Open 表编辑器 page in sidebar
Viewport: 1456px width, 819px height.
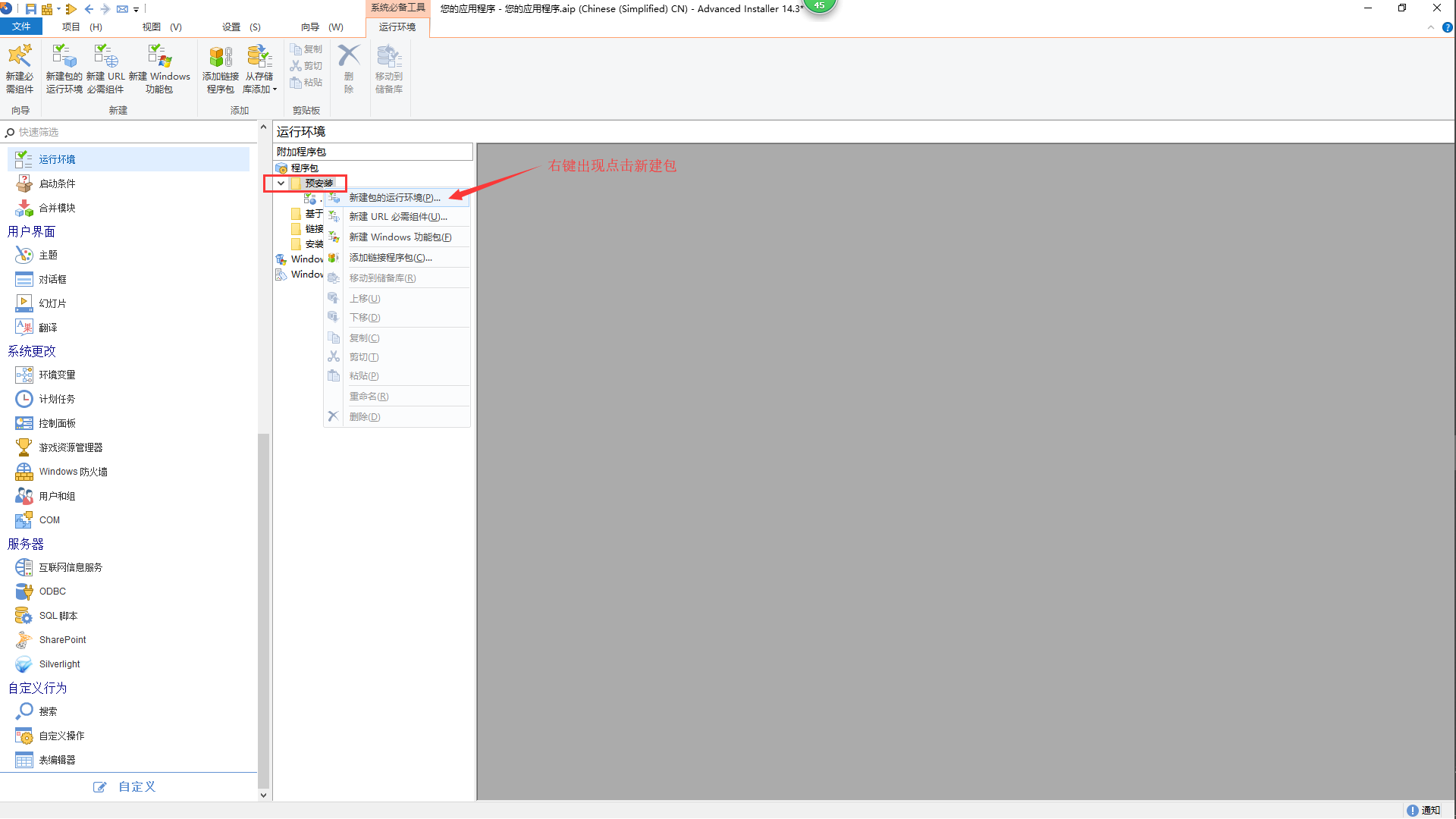[x=57, y=760]
